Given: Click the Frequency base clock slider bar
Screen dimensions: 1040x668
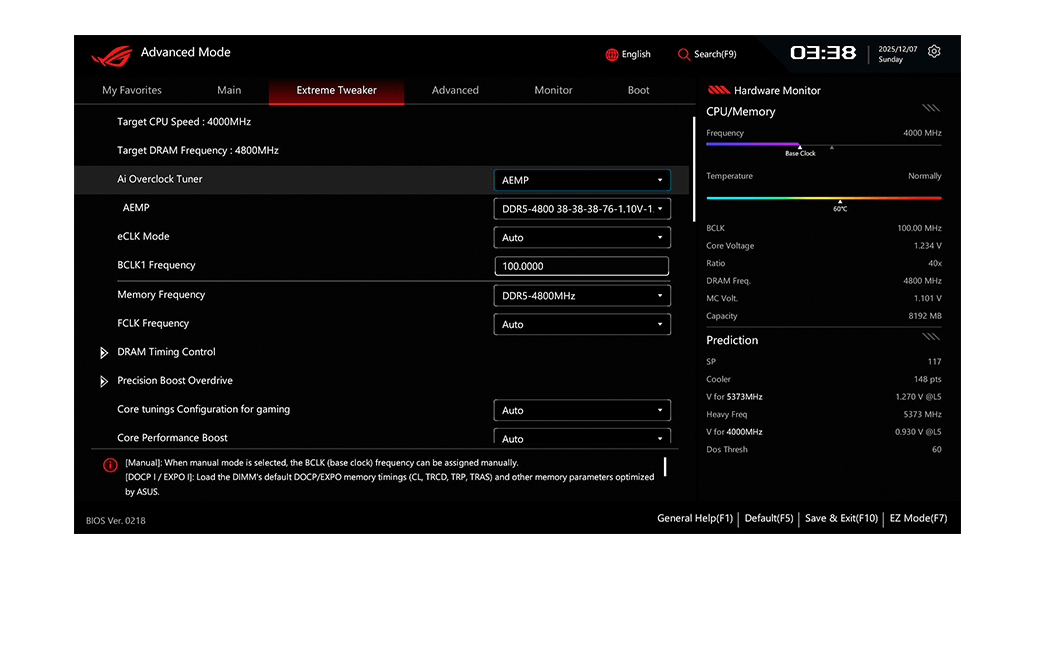Looking at the screenshot, I should pos(800,144).
